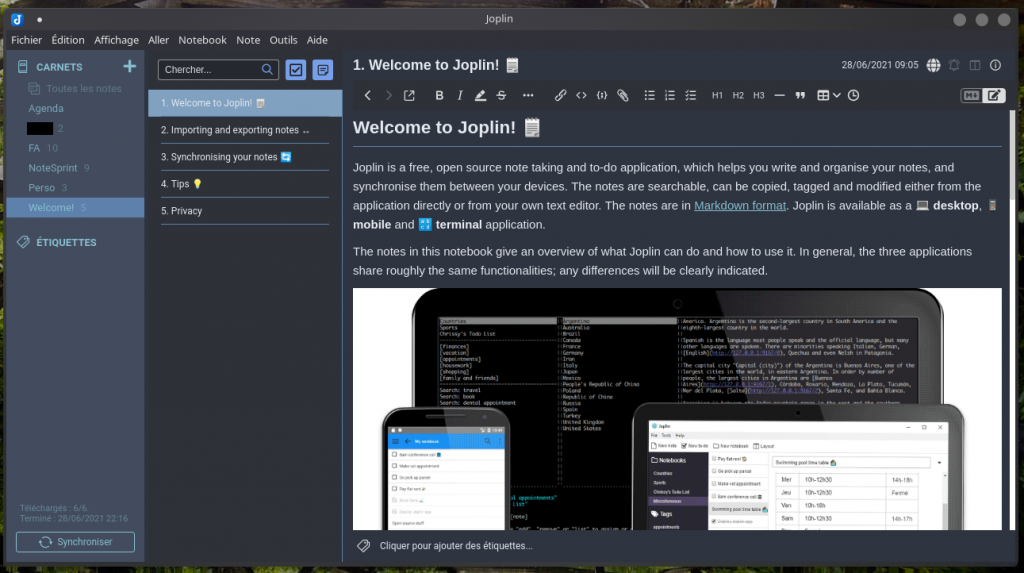
Task: Open the Tips note
Action: pos(245,184)
